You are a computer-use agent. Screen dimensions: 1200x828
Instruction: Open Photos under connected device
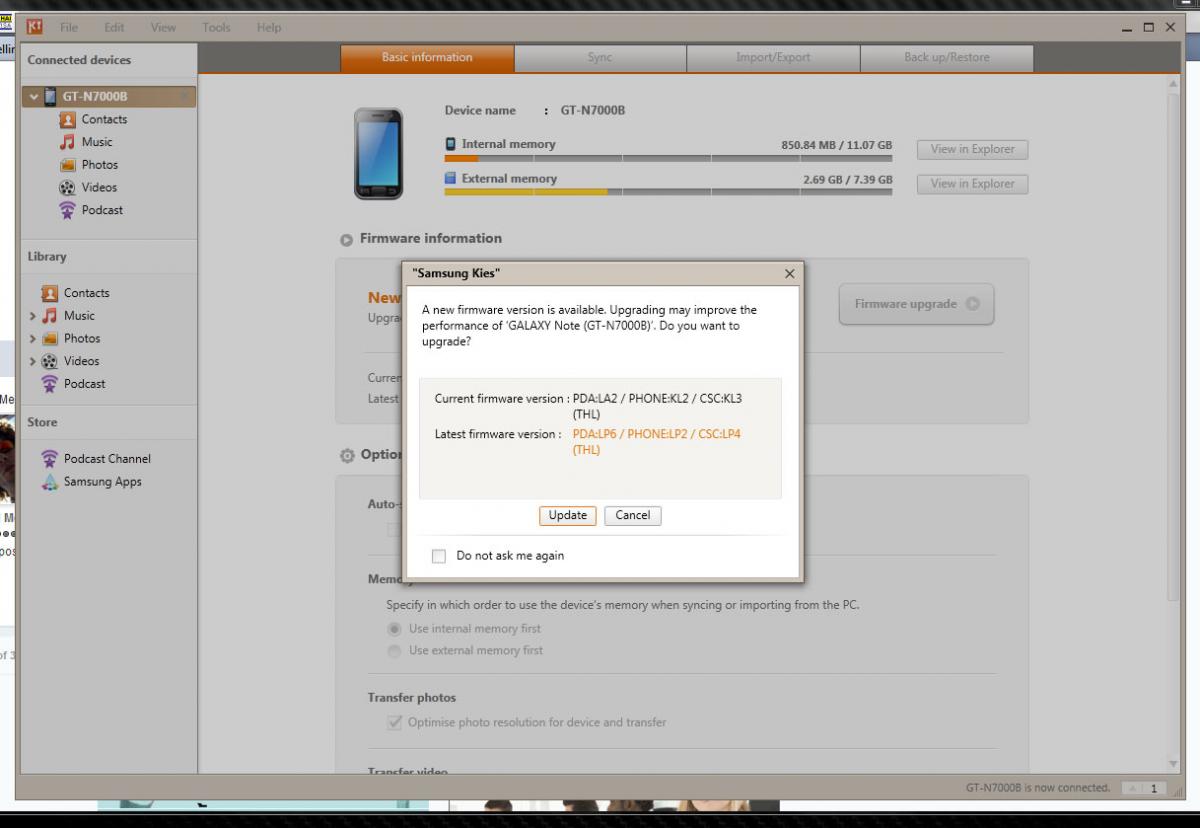coord(99,165)
